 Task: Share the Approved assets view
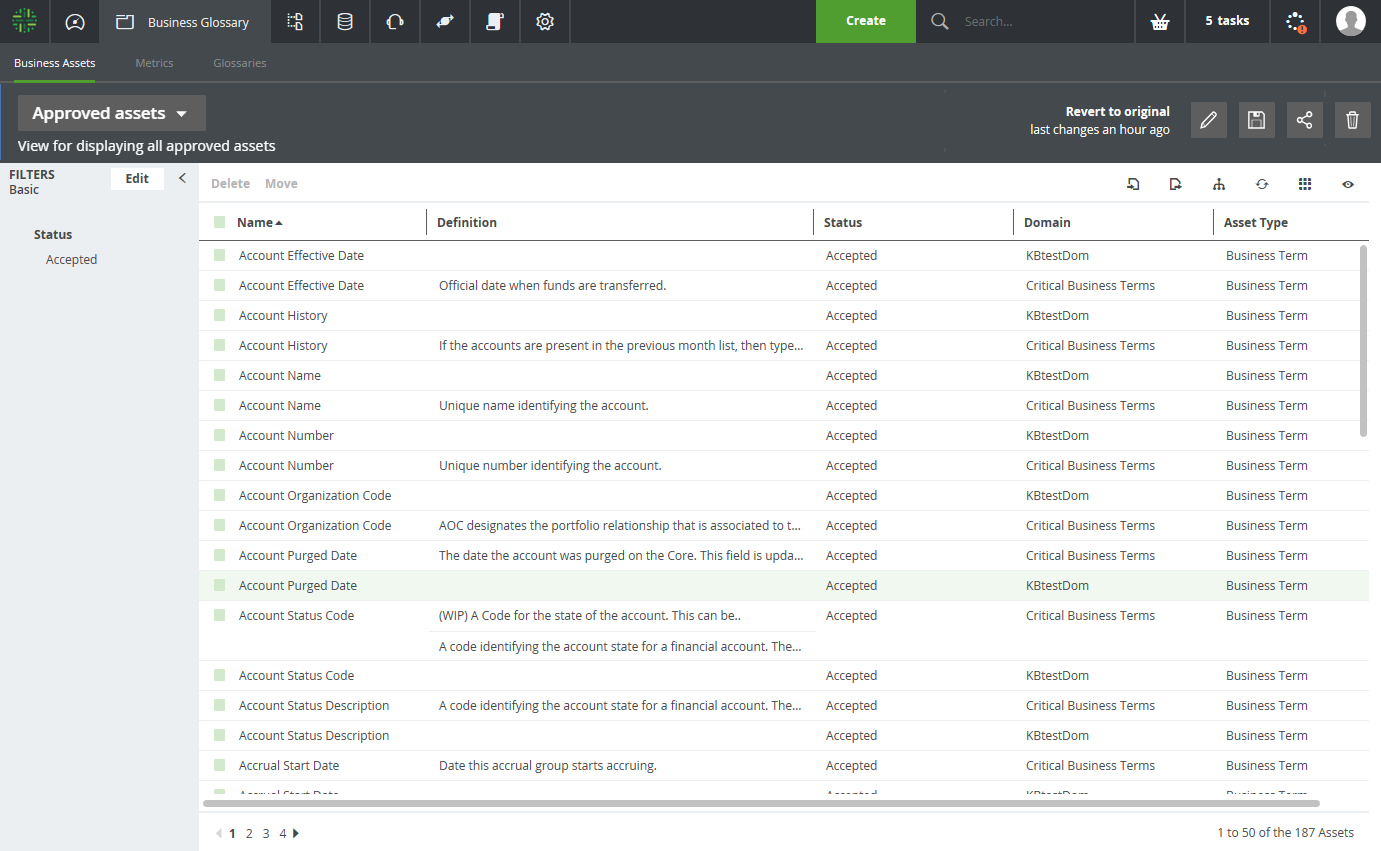(1305, 120)
